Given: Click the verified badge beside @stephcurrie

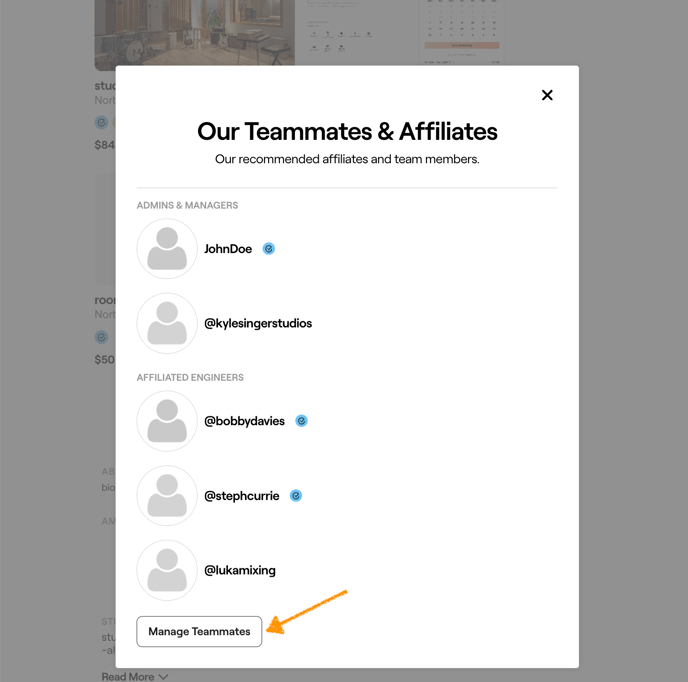Looking at the screenshot, I should (296, 496).
